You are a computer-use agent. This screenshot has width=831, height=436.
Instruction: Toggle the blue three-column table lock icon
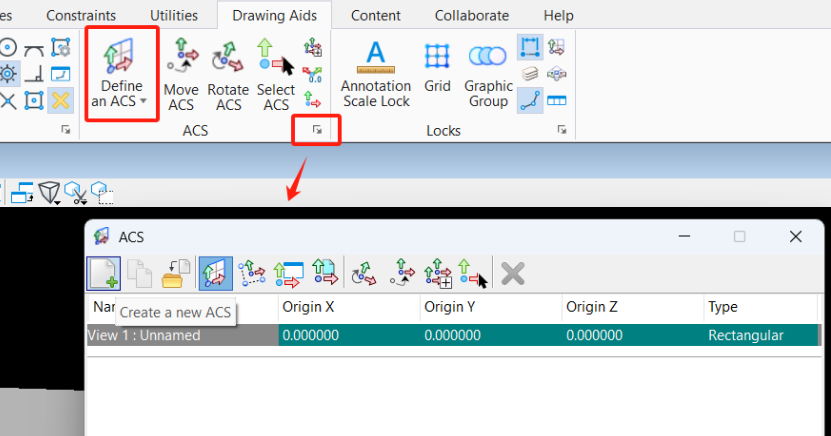(x=556, y=101)
